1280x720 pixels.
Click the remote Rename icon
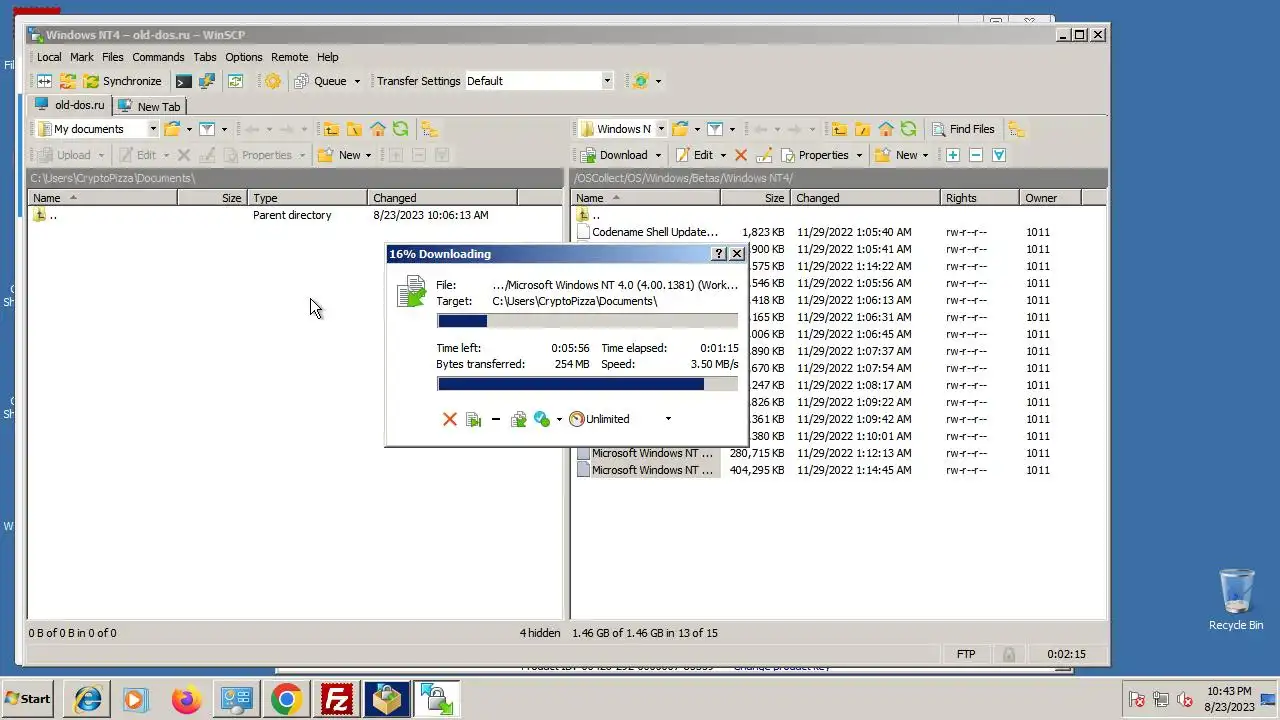(x=764, y=155)
